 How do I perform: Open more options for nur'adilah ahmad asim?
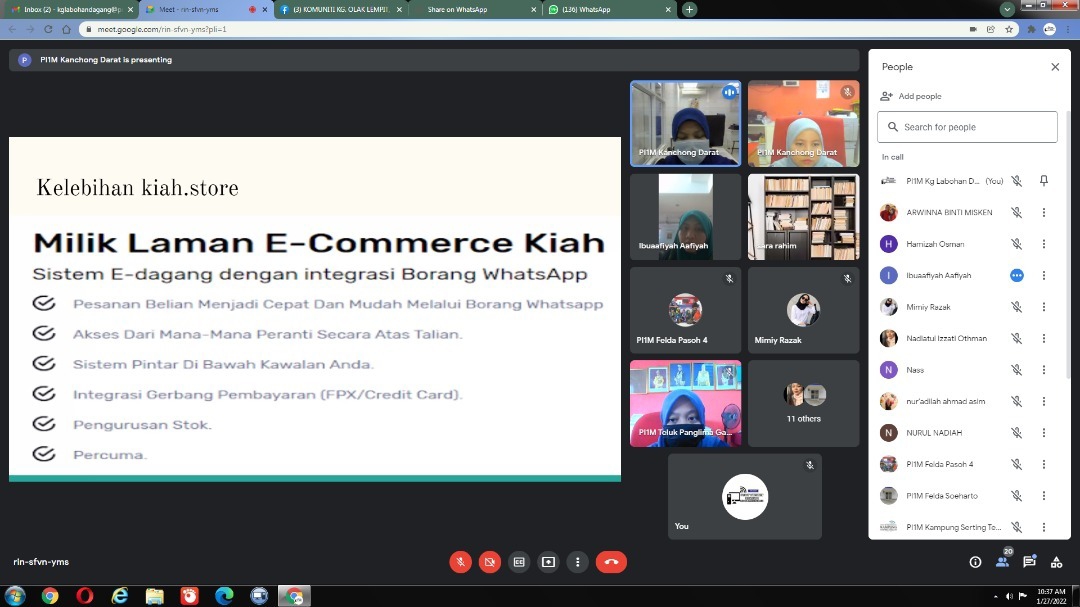tap(1044, 401)
